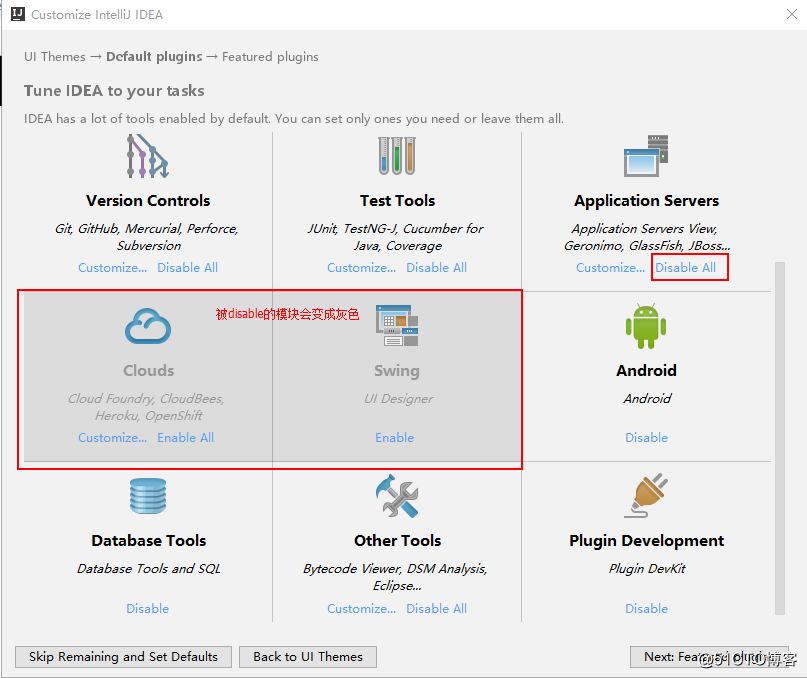Click the Application Servers icon
The height and width of the screenshot is (678, 807).
tap(646, 156)
